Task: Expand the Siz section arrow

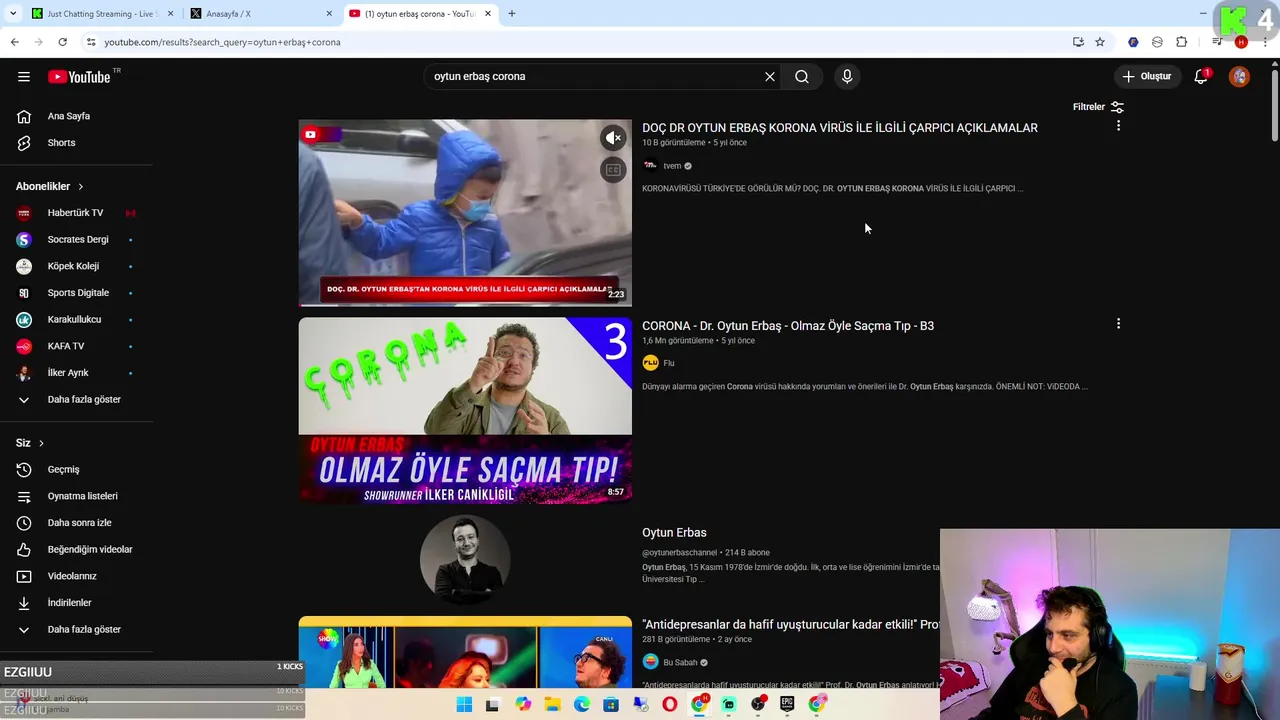Action: [41, 443]
